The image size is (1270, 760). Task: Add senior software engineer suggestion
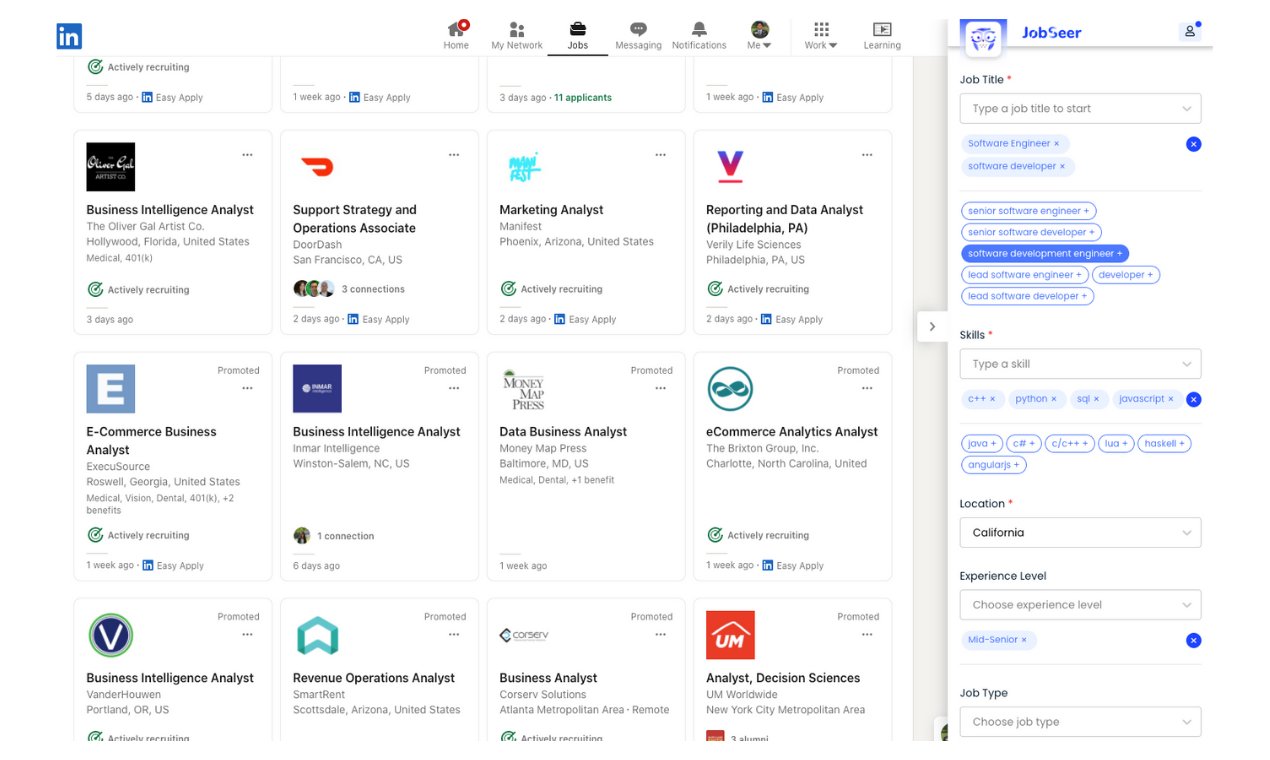pos(1028,211)
